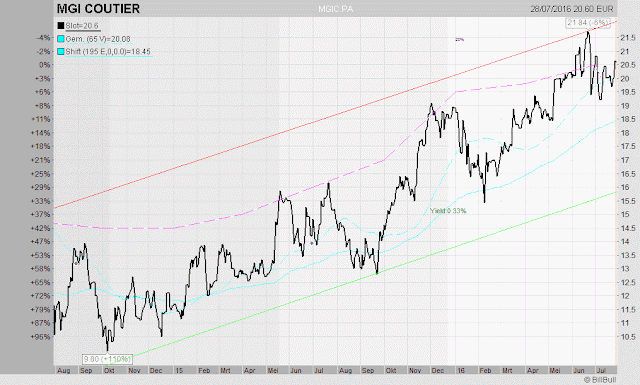The height and width of the screenshot is (385, 640).
Task: Click the 17.5 tick on the price axis
Action: point(628,147)
